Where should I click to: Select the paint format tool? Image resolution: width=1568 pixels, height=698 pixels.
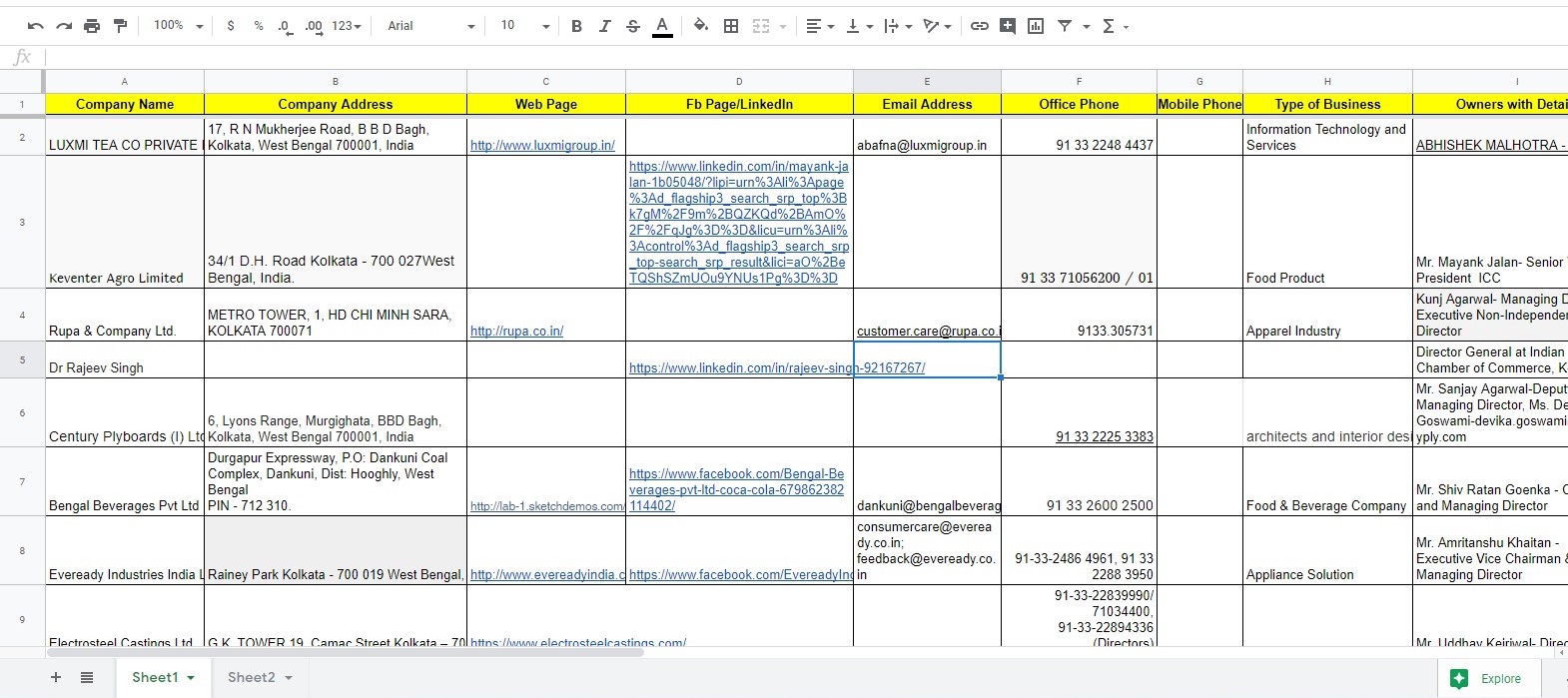tap(120, 26)
